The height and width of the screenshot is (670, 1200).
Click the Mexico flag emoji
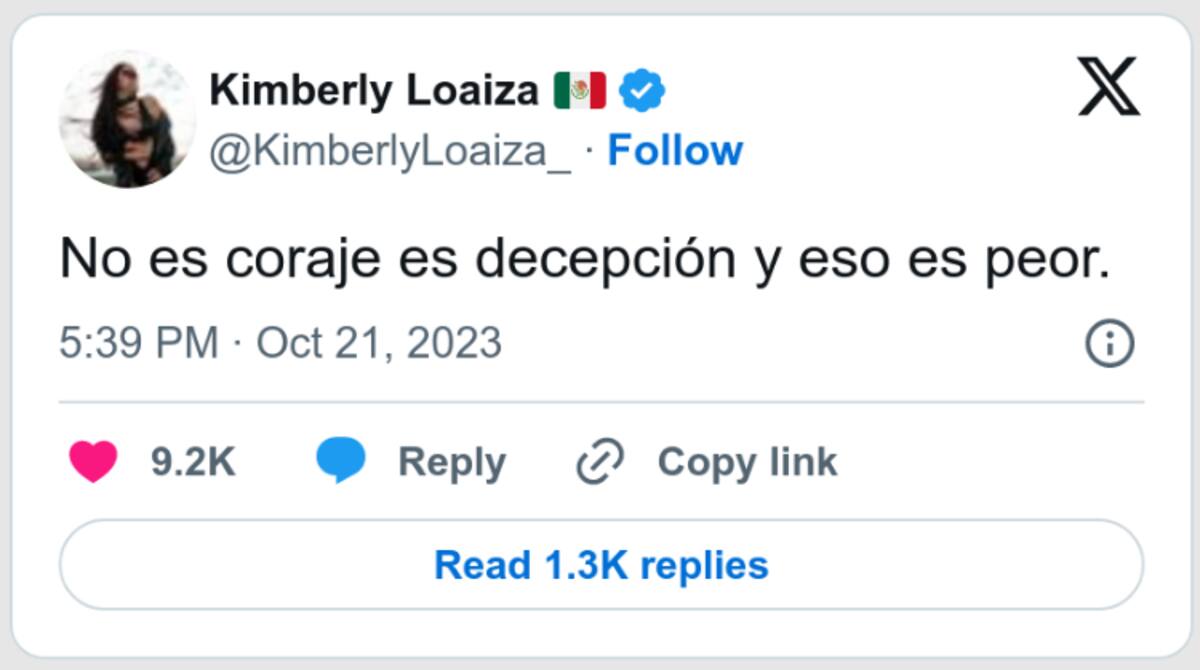point(580,92)
